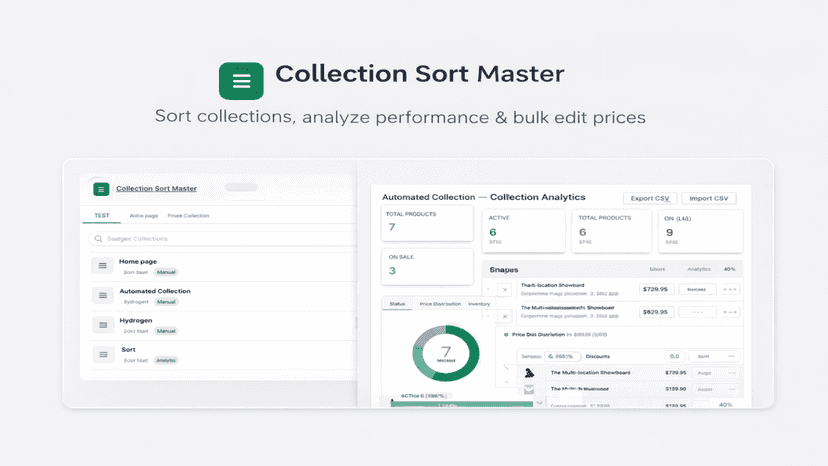The height and width of the screenshot is (466, 828).
Task: Open the Sort collection entry
Action: point(128,350)
